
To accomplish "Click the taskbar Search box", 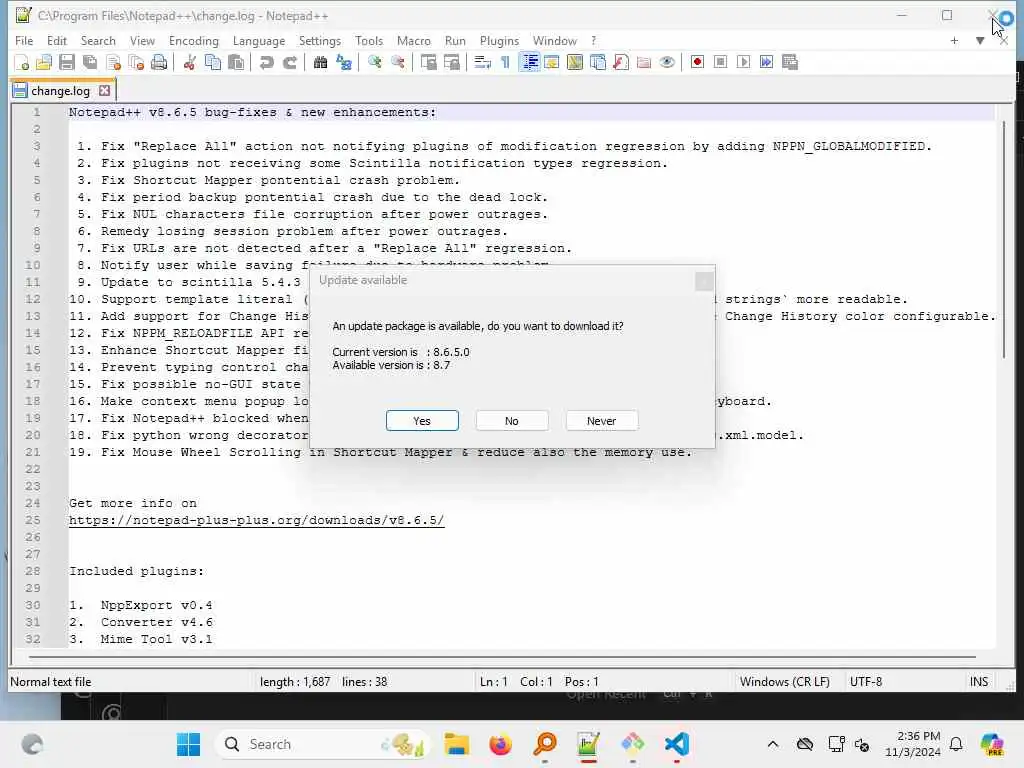I will (323, 744).
